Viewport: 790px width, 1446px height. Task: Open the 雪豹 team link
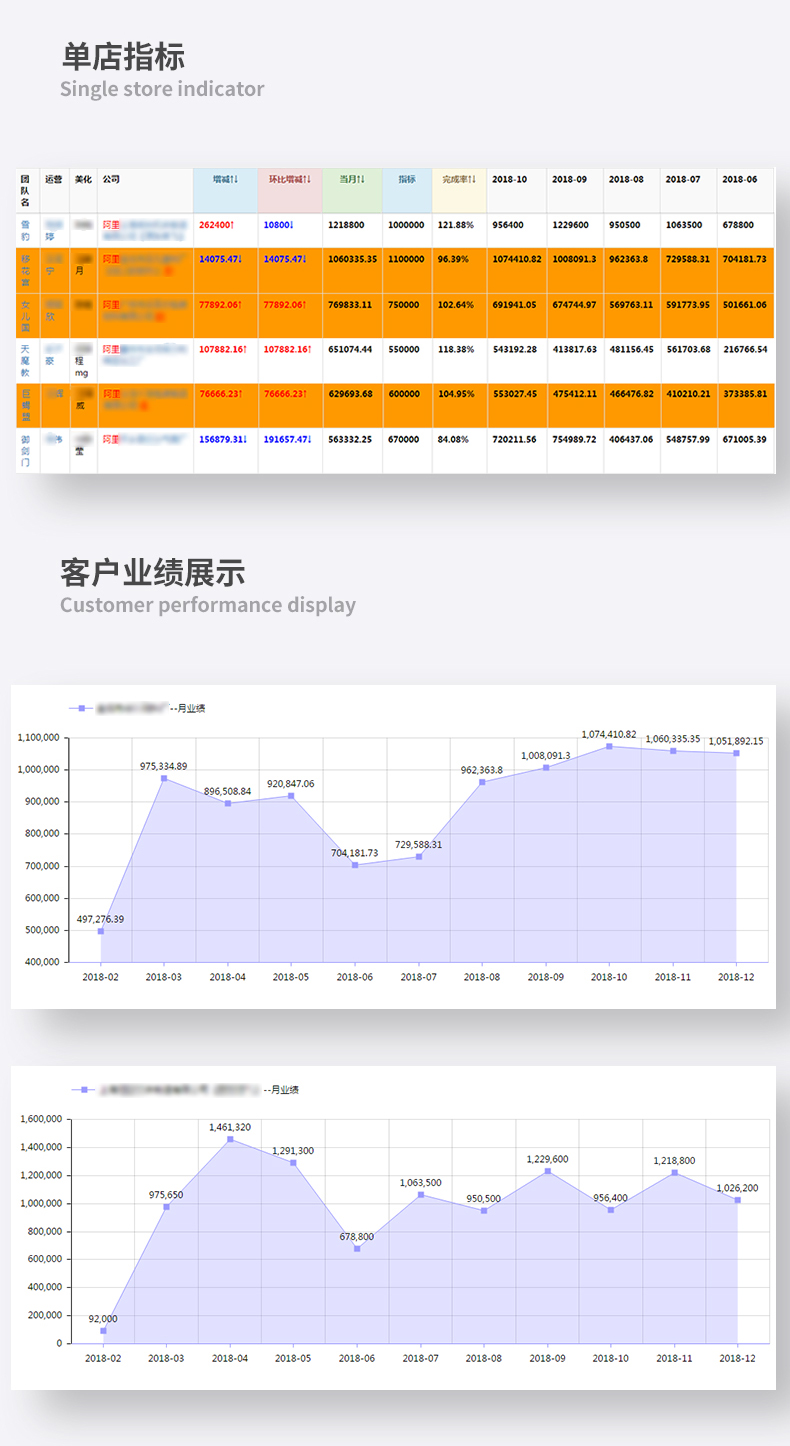pyautogui.click(x=25, y=231)
